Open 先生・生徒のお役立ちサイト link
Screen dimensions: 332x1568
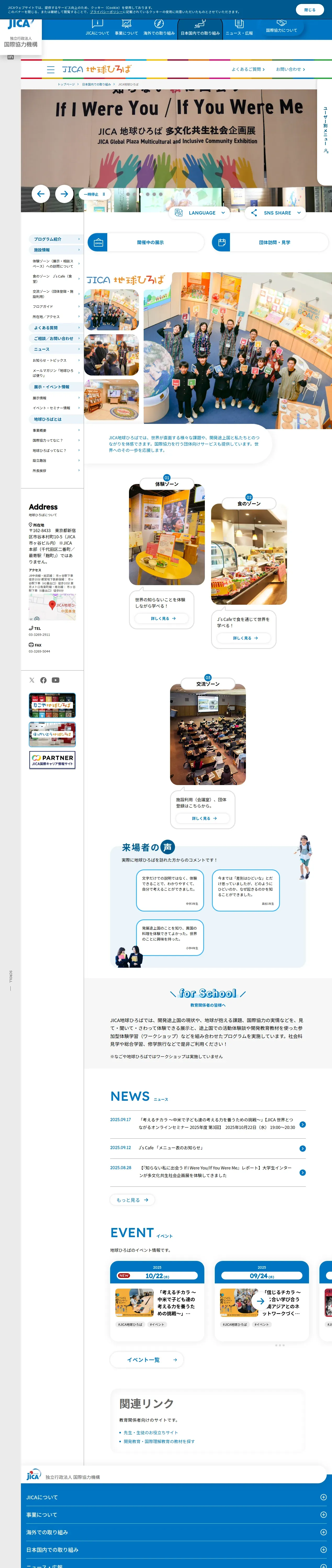150,1432
